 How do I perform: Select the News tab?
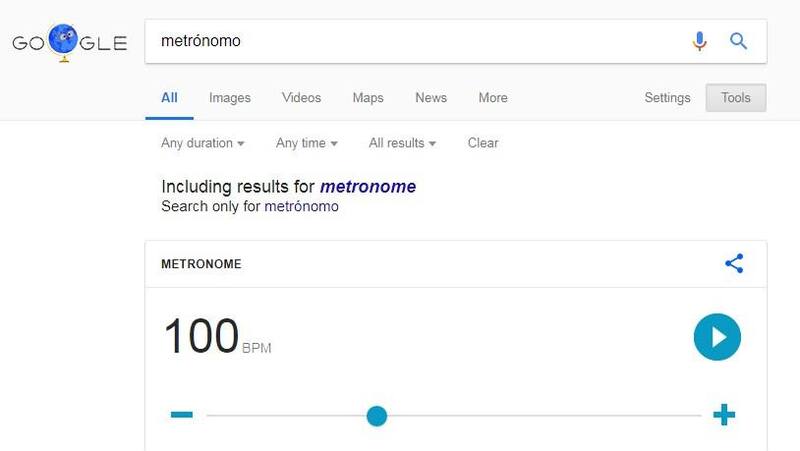click(x=431, y=98)
